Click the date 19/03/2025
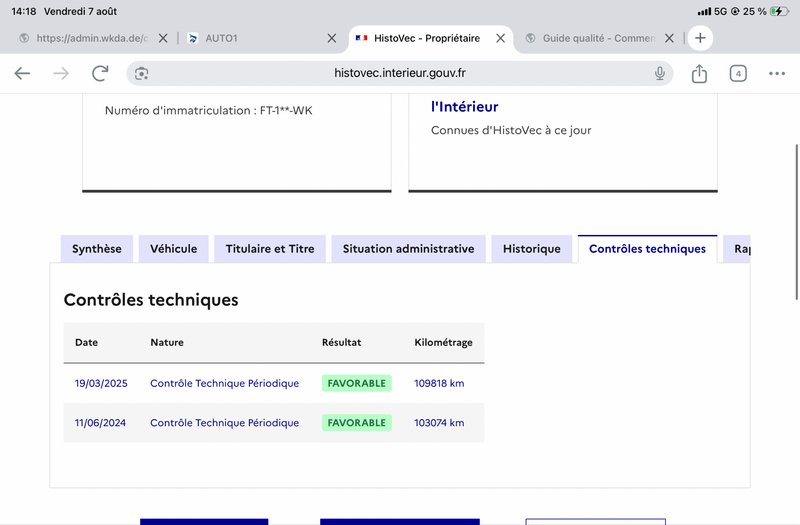Viewport: 800px width, 525px height. tap(101, 383)
